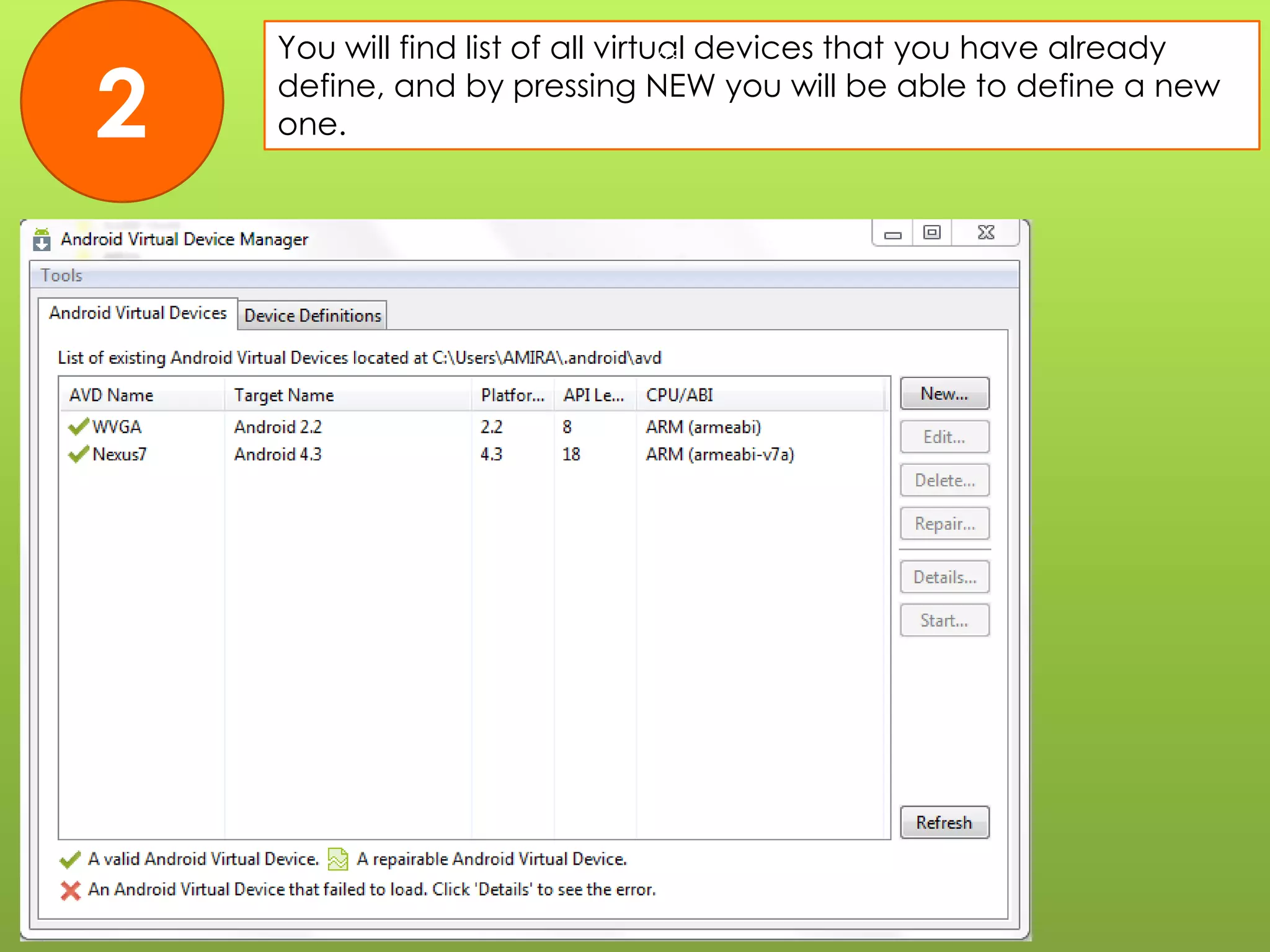
Task: Click the Details... button
Action: (x=944, y=577)
